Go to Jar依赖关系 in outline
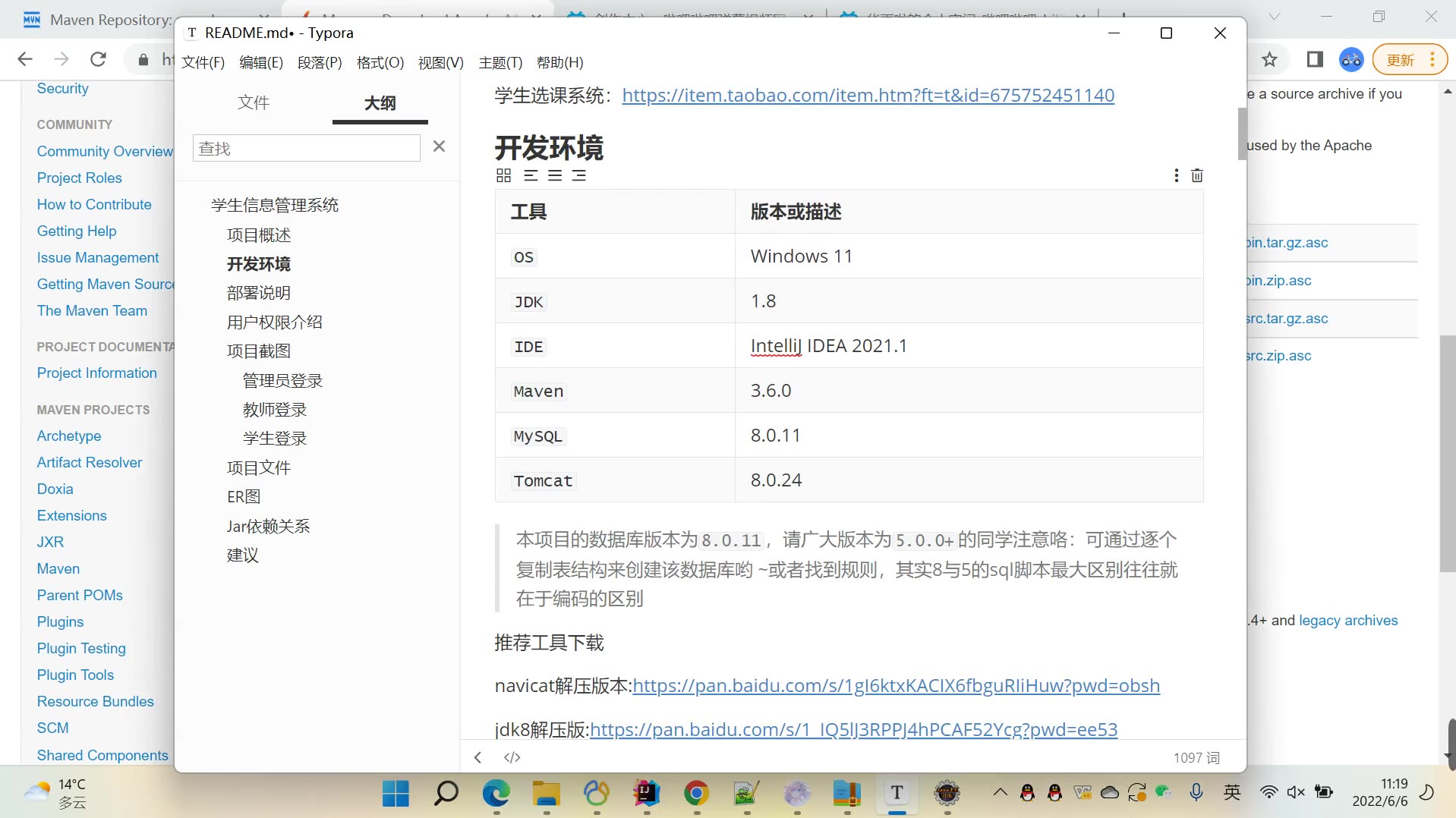Image resolution: width=1456 pixels, height=818 pixels. (x=269, y=527)
